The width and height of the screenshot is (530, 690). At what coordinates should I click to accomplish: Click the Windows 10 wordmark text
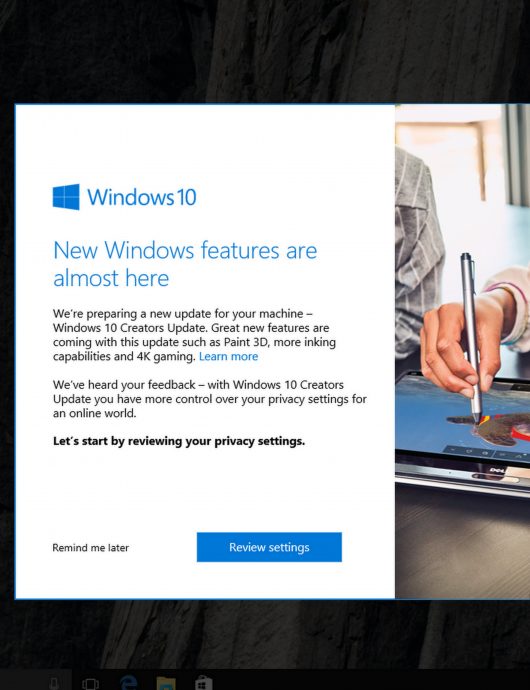pyautogui.click(x=142, y=197)
